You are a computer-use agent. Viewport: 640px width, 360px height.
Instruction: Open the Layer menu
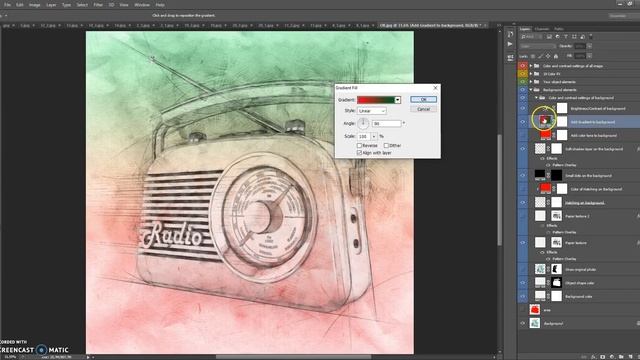(51, 5)
